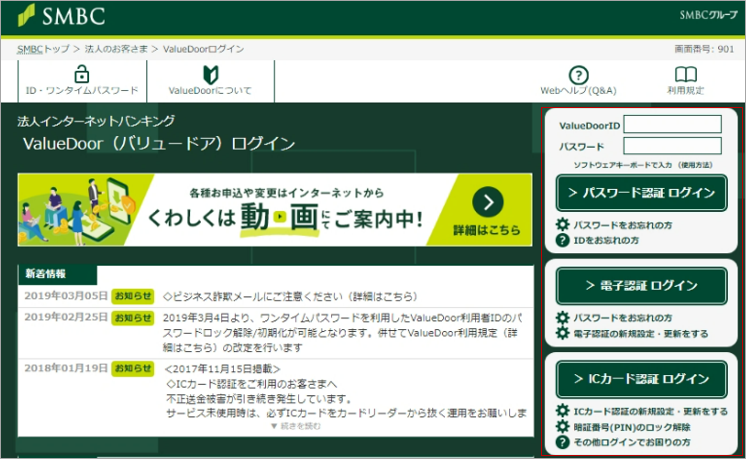Click the パスワード認証 ログイン button

[x=641, y=193]
